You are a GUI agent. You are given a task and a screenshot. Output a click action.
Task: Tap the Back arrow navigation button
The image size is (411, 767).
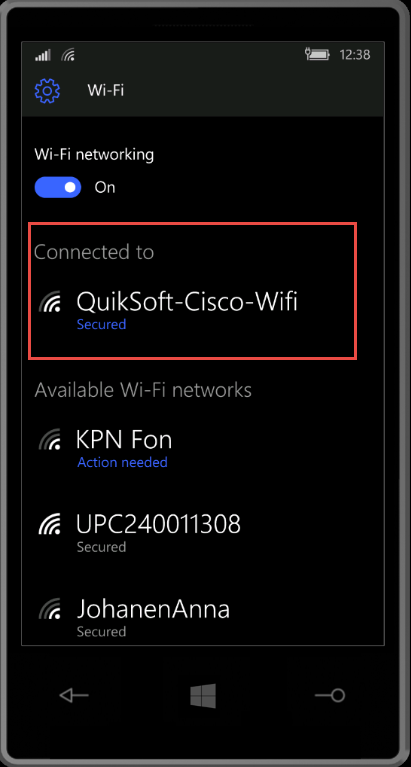coord(74,695)
